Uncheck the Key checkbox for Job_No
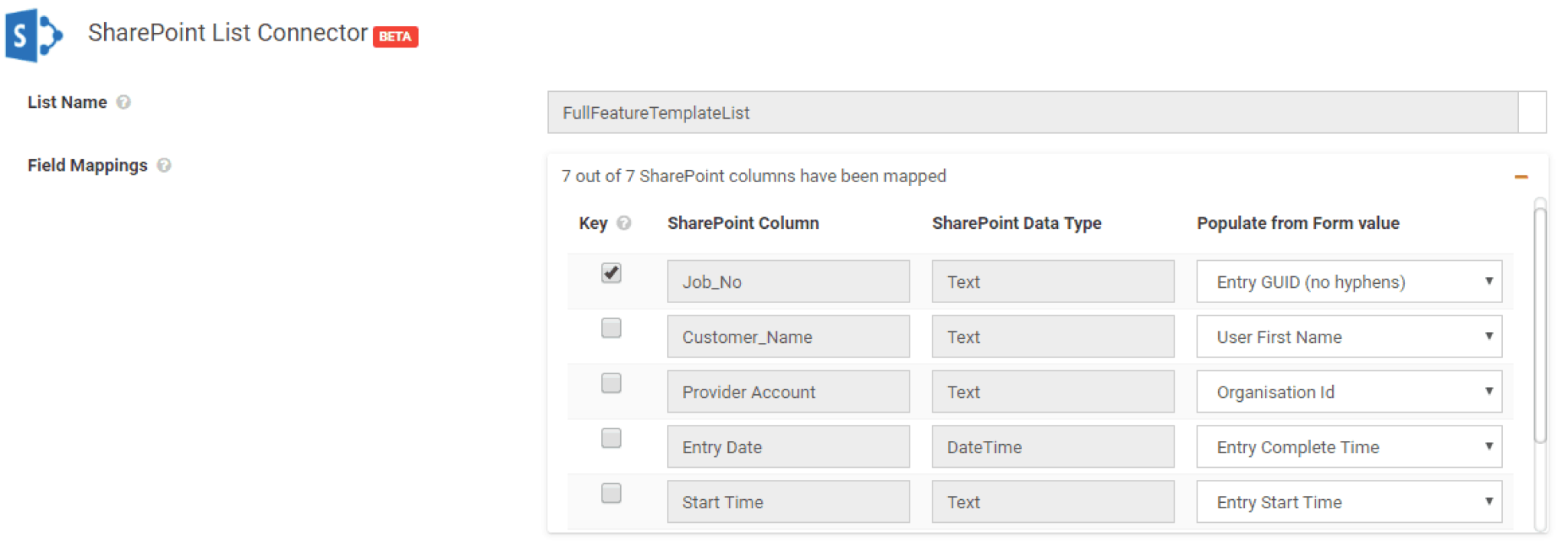The image size is (1568, 558). [x=611, y=273]
